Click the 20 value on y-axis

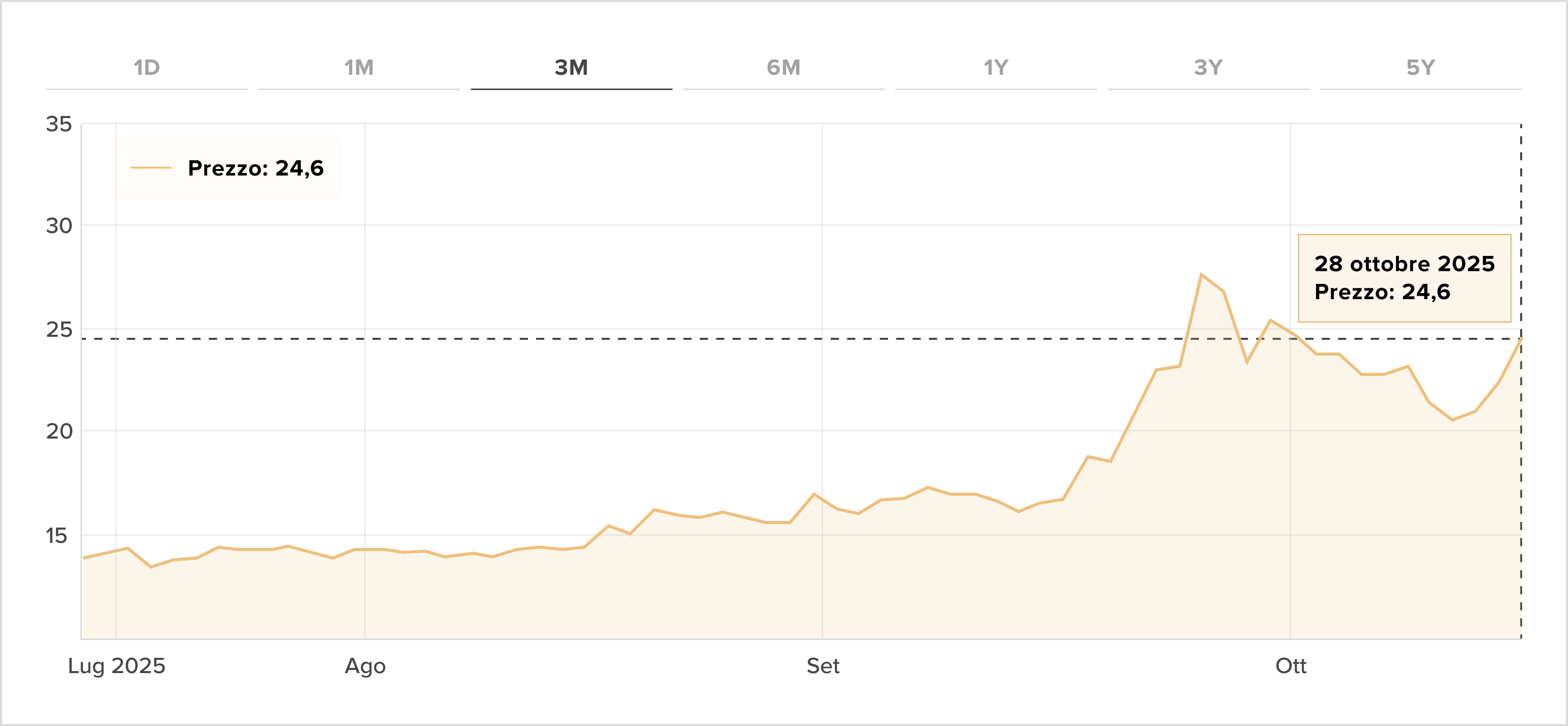[59, 431]
